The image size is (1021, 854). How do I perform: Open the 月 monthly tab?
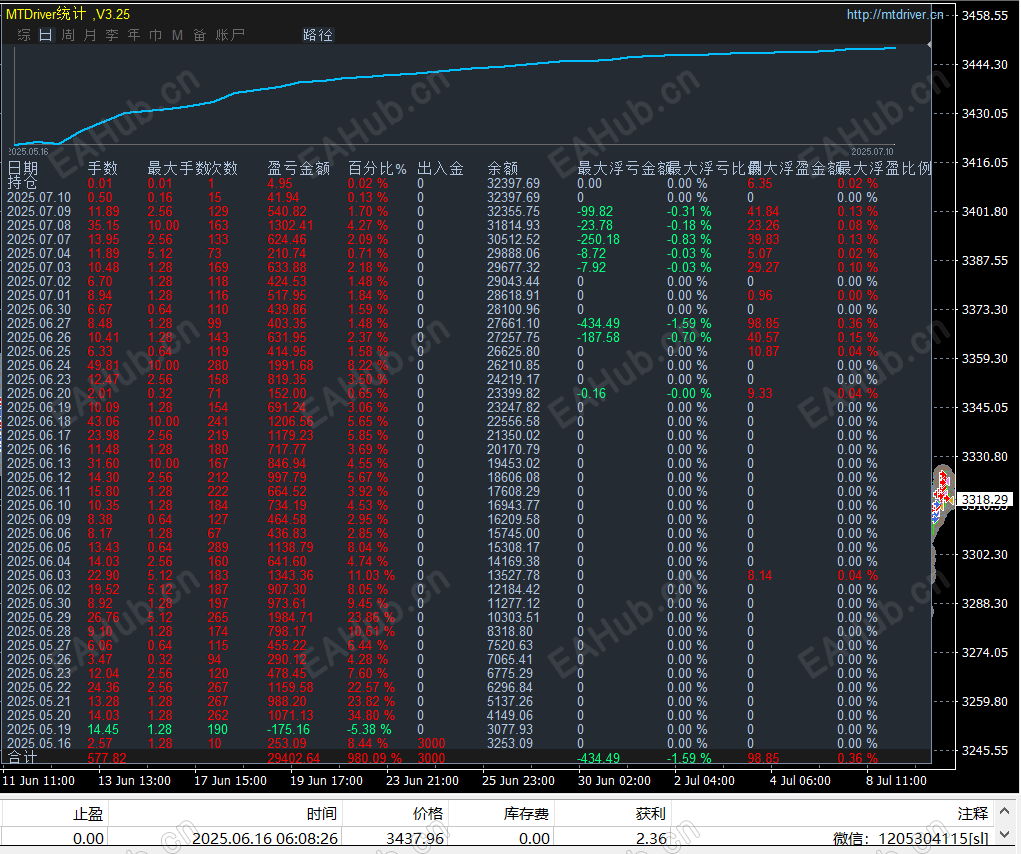[90, 35]
